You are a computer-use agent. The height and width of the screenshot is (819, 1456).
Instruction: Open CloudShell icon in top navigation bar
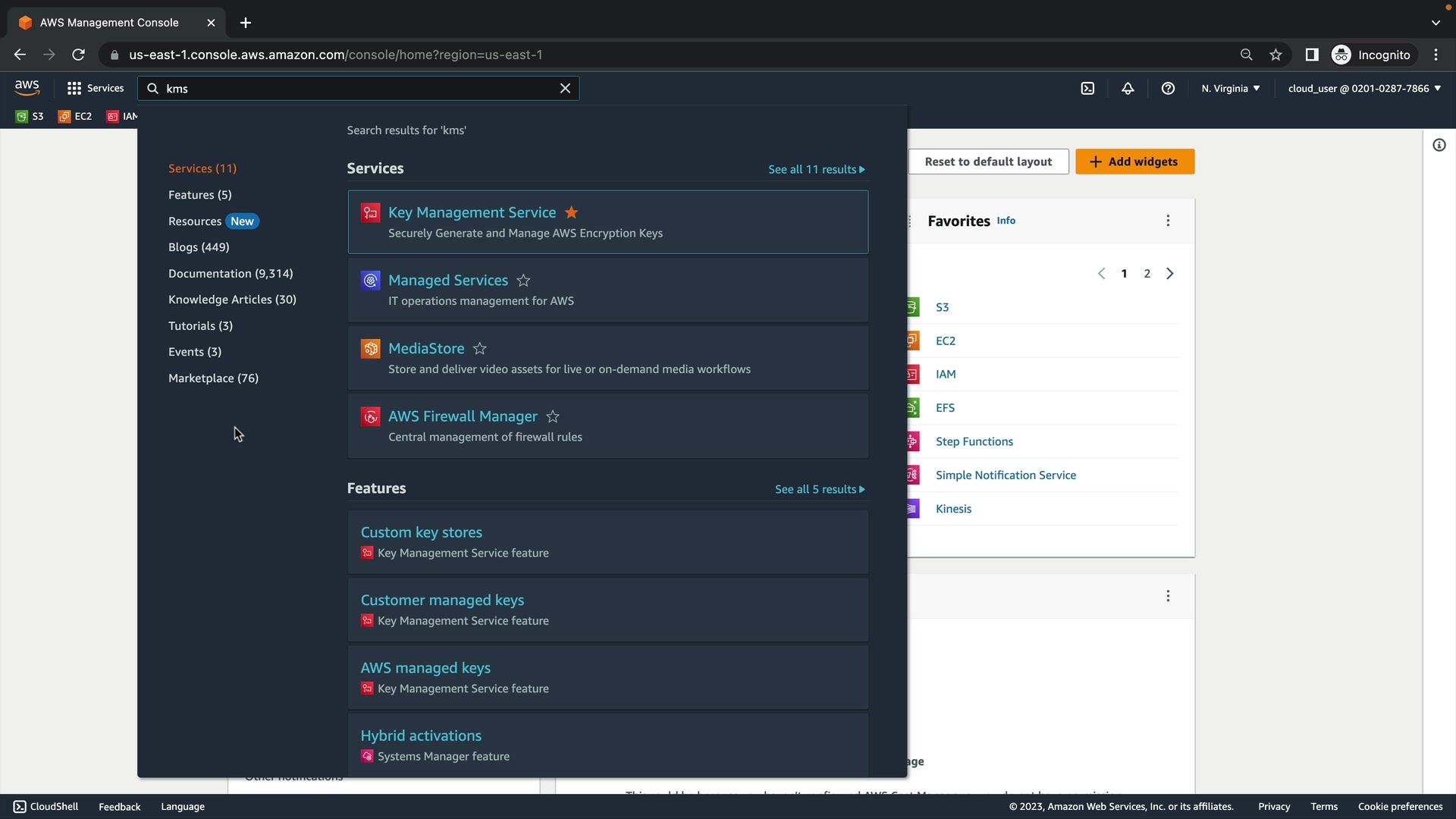1087,89
